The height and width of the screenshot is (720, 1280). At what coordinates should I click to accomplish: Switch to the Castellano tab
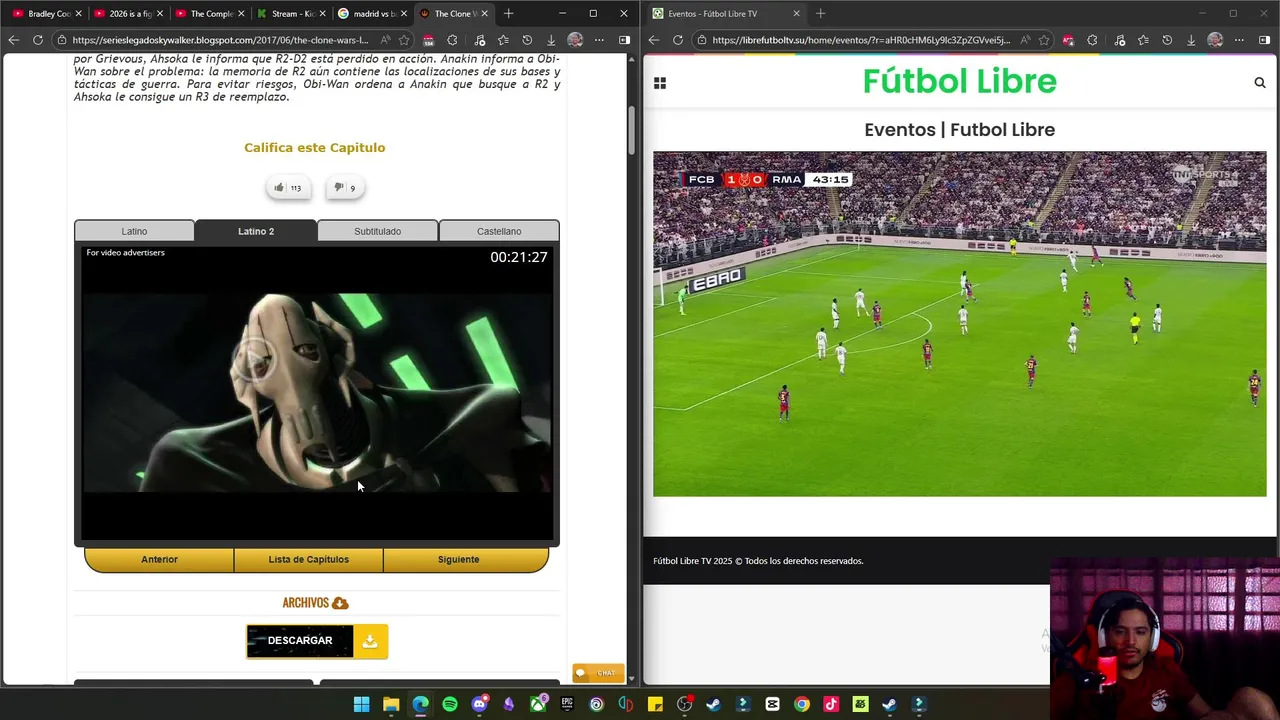499,231
